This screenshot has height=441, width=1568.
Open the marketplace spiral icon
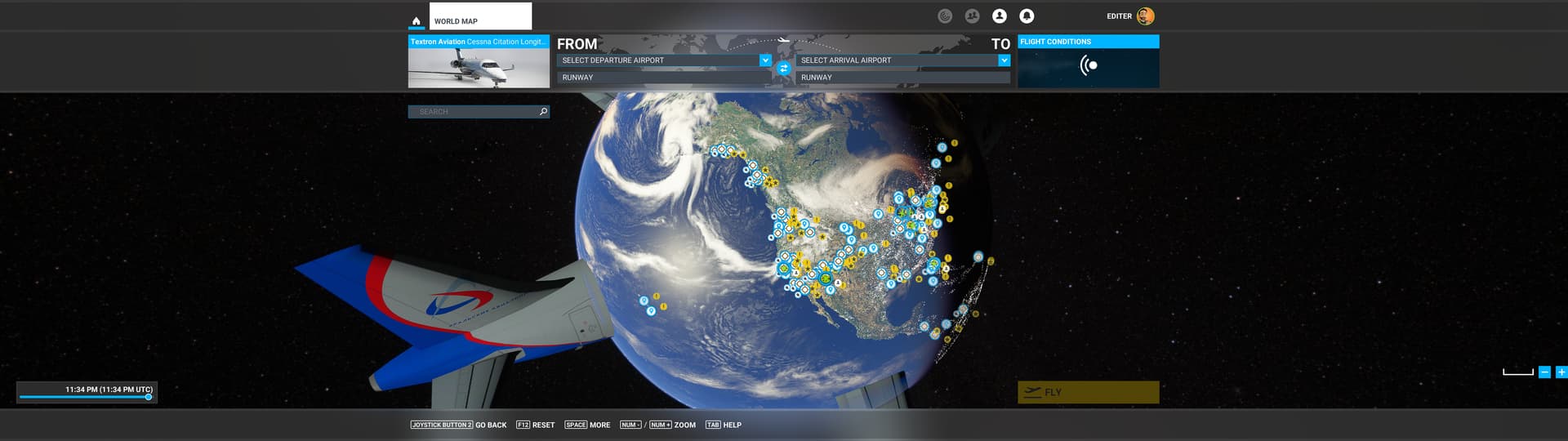coord(945,16)
